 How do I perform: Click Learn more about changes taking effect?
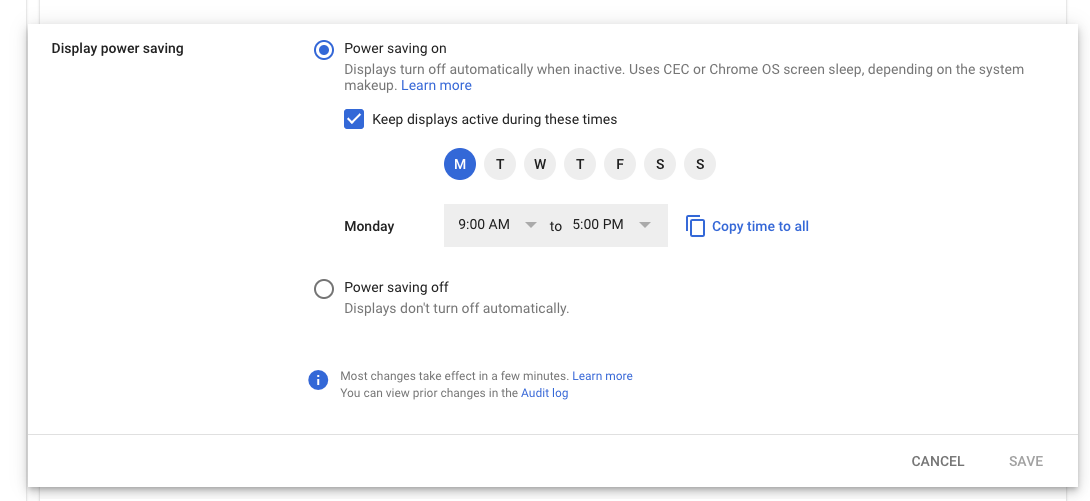pos(602,376)
